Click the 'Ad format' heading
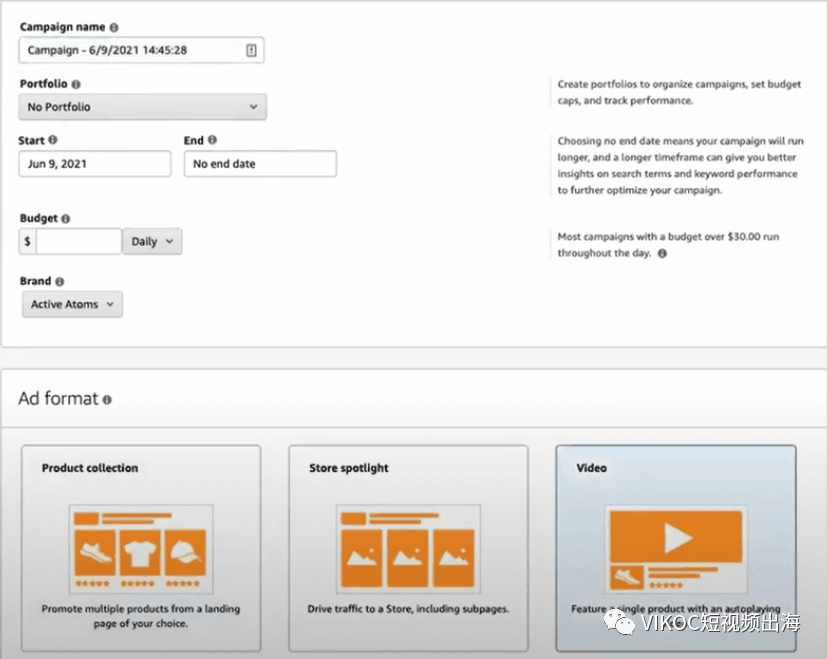The width and height of the screenshot is (827, 659). tap(59, 399)
